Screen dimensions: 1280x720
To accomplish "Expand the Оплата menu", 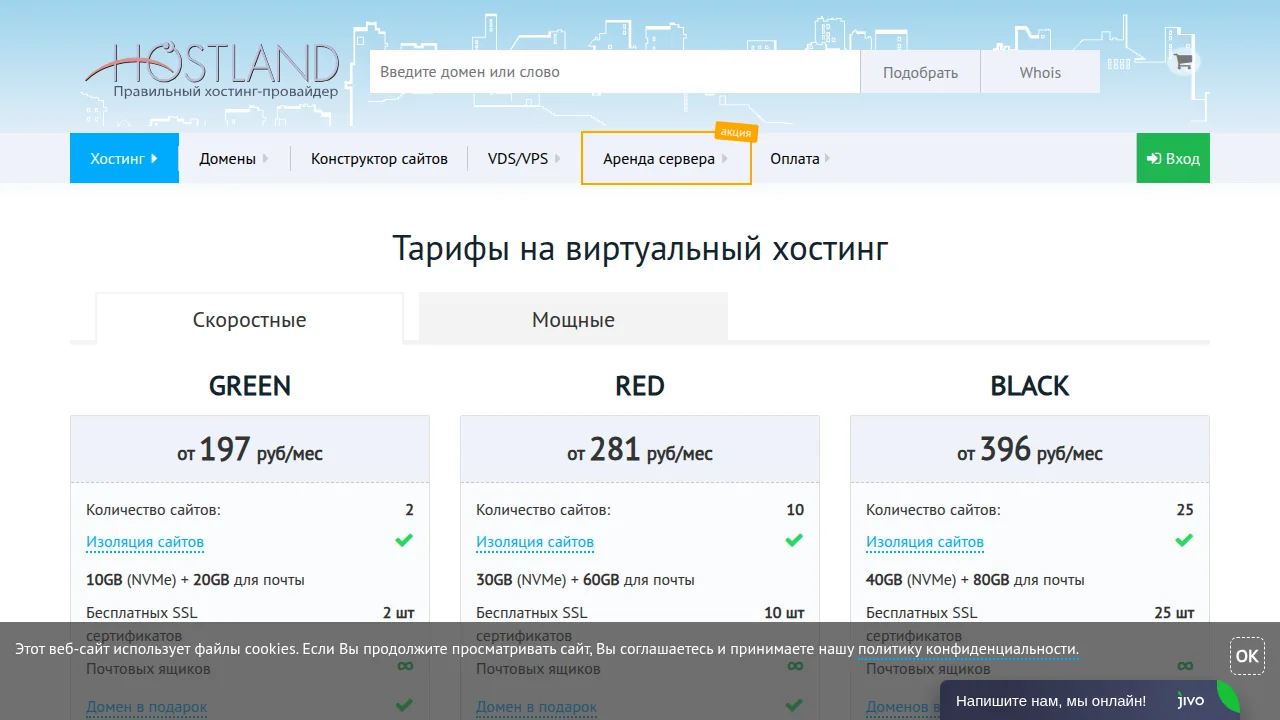I will click(800, 158).
